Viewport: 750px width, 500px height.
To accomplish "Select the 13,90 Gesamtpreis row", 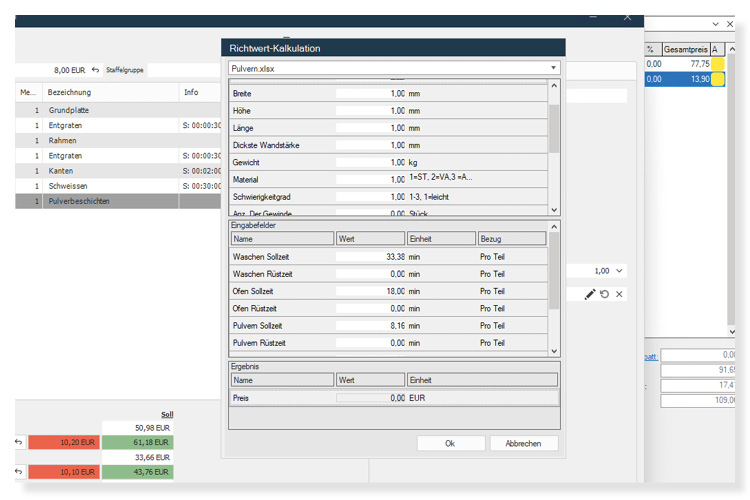I will click(x=685, y=79).
